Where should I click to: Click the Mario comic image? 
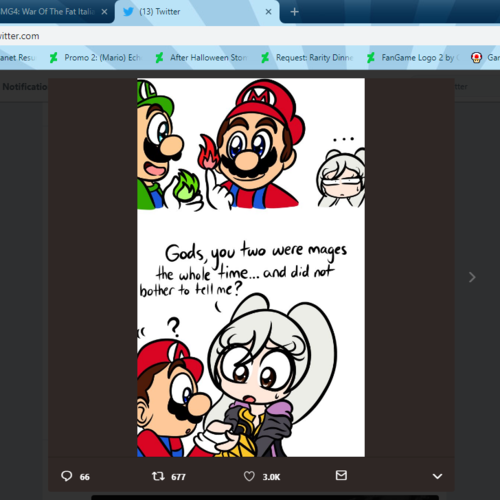[251, 267]
